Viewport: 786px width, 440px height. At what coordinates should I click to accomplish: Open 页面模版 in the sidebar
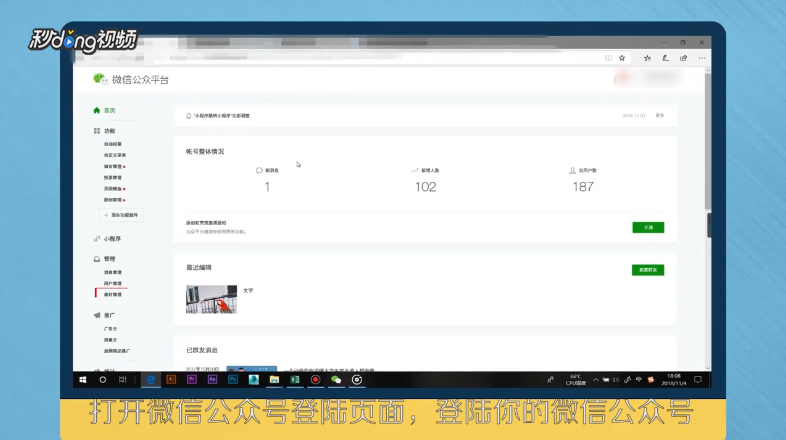click(x=114, y=188)
